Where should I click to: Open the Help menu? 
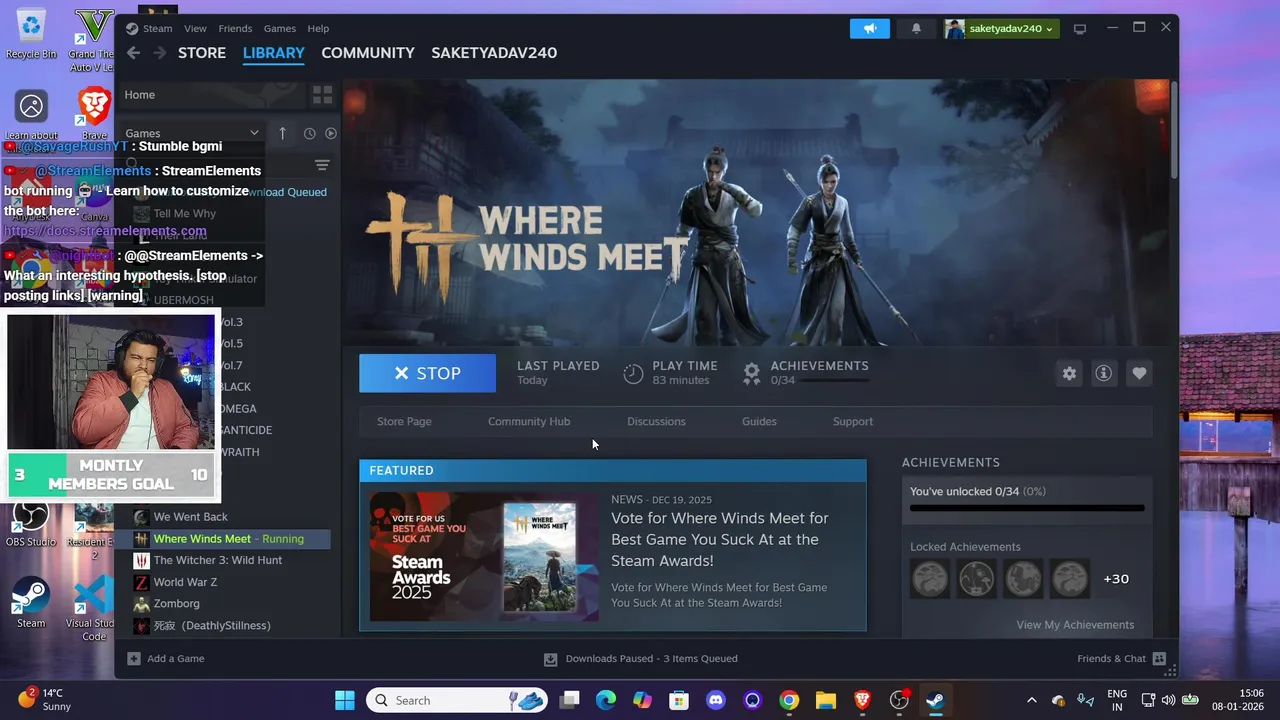coord(318,28)
